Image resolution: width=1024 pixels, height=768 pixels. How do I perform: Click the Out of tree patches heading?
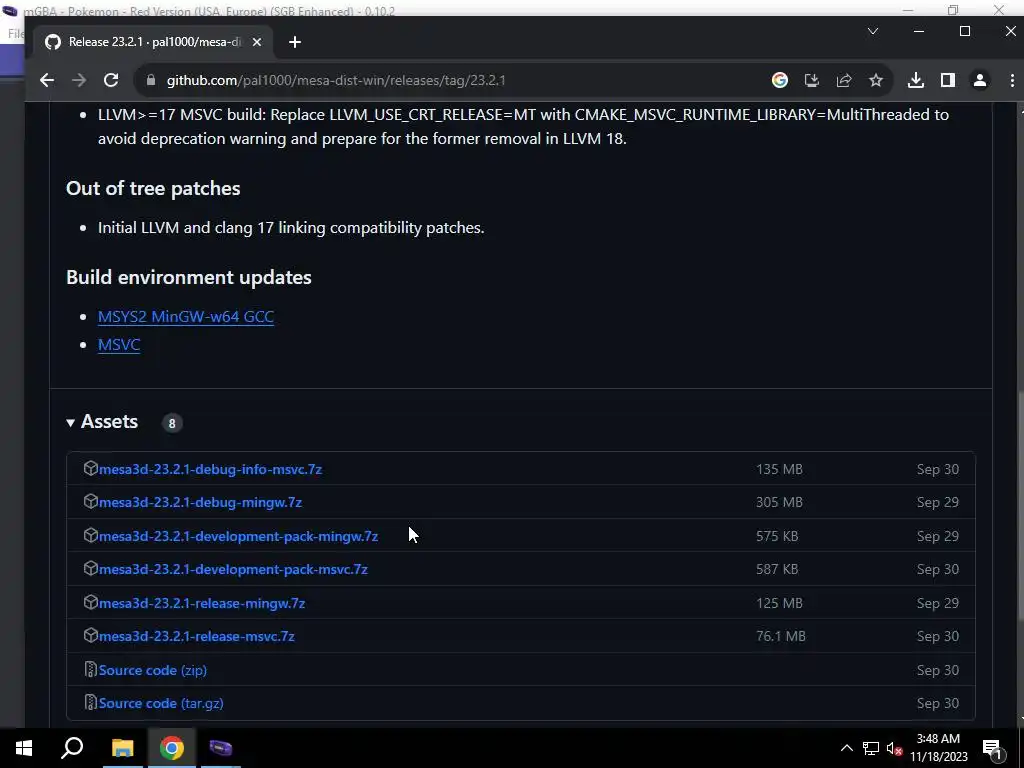click(153, 189)
